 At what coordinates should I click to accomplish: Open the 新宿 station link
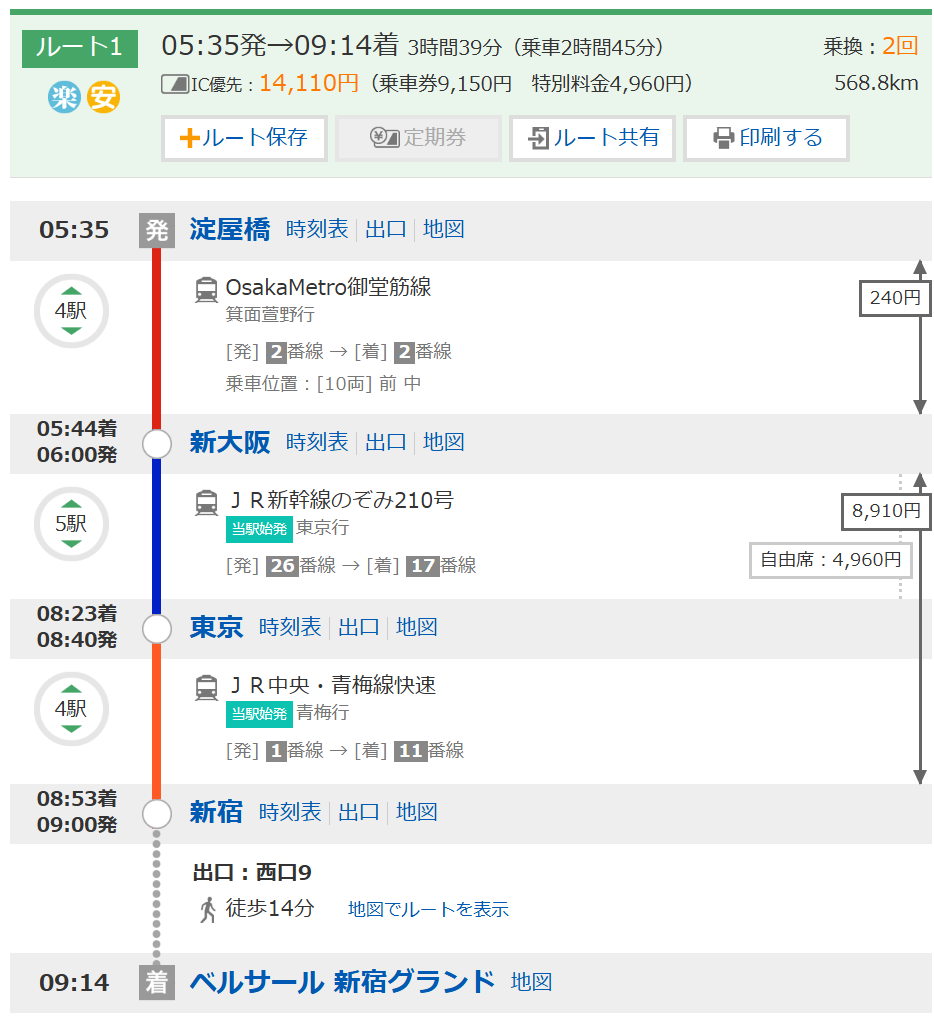click(216, 812)
